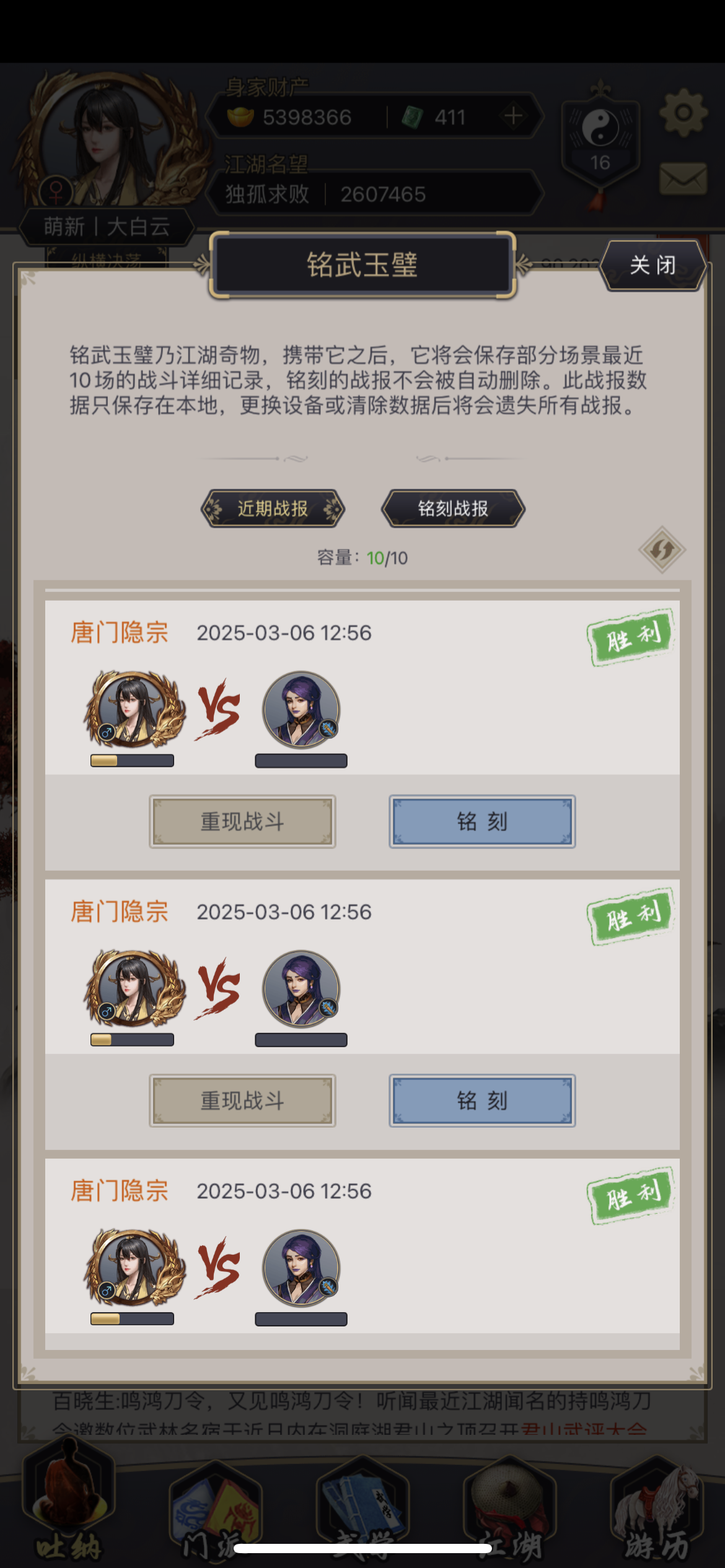This screenshot has width=725, height=1568.
Task: Replay first battle with 重现战斗
Action: (242, 822)
